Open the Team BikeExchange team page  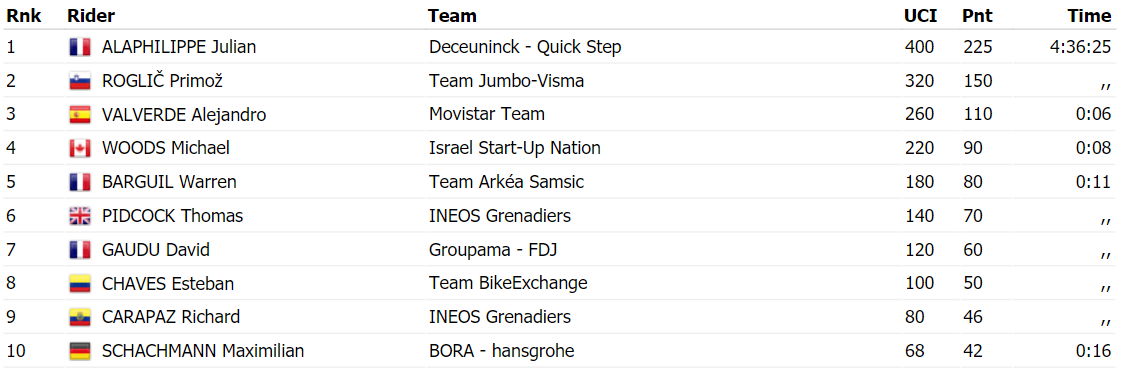(x=508, y=283)
